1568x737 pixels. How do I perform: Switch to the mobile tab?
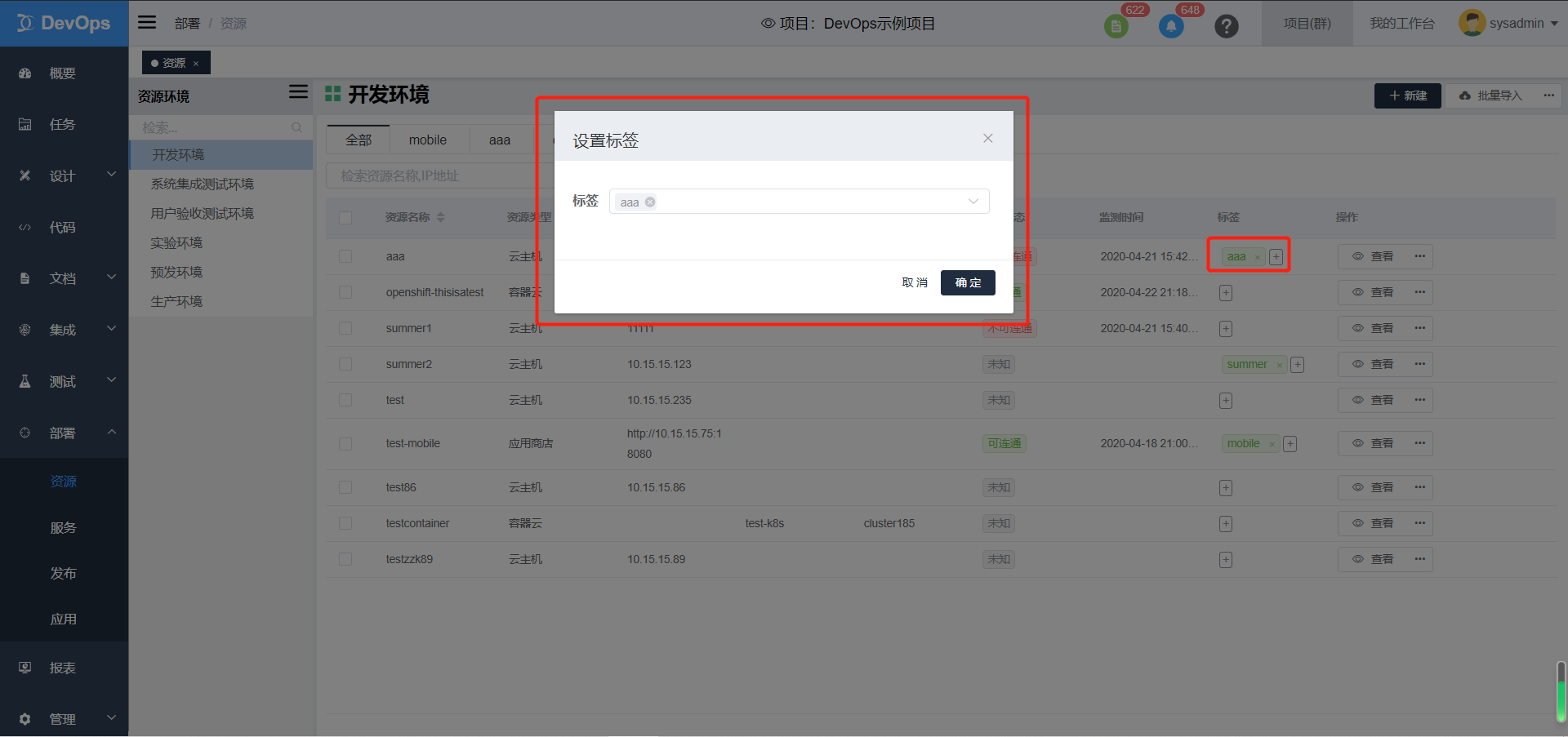(x=428, y=140)
